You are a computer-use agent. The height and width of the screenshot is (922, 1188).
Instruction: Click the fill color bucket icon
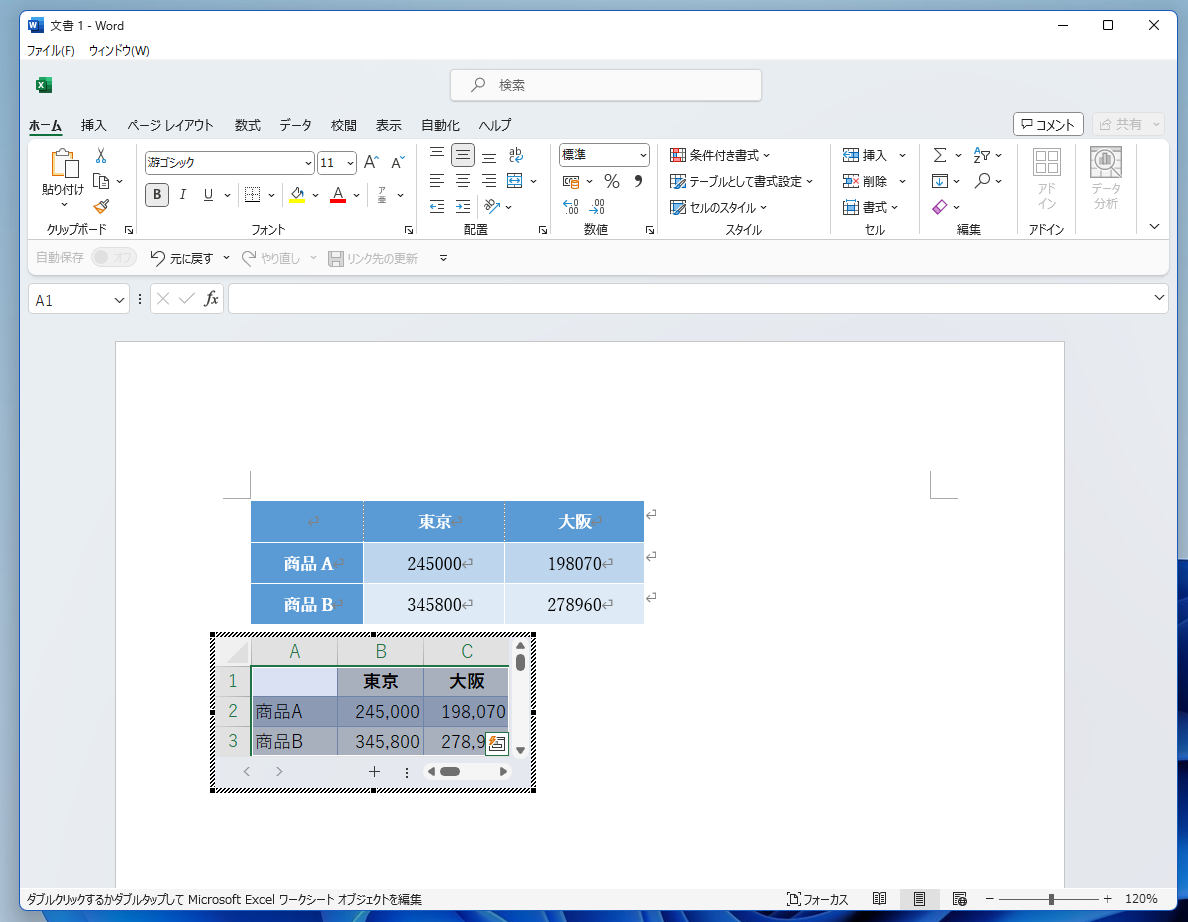(297, 195)
